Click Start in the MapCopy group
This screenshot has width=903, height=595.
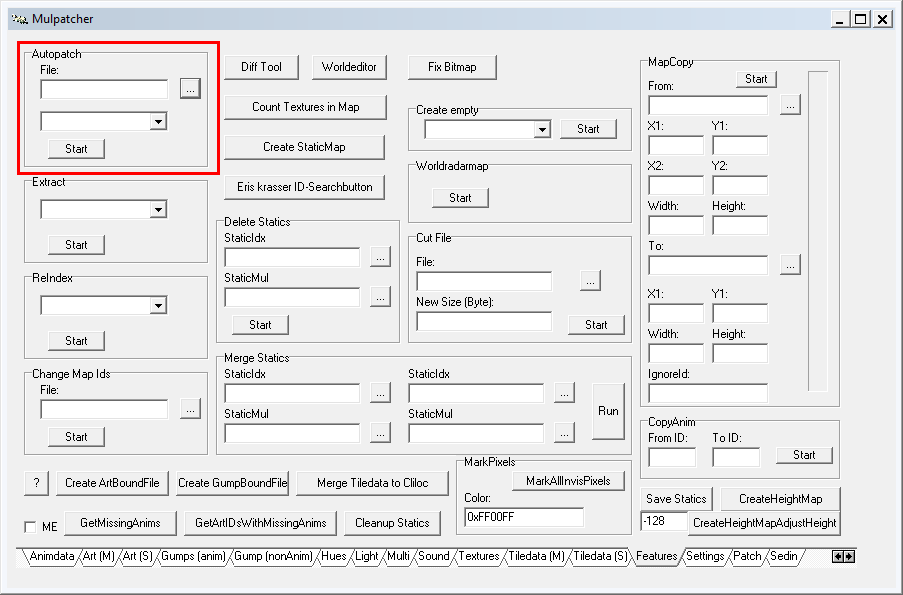click(756, 79)
